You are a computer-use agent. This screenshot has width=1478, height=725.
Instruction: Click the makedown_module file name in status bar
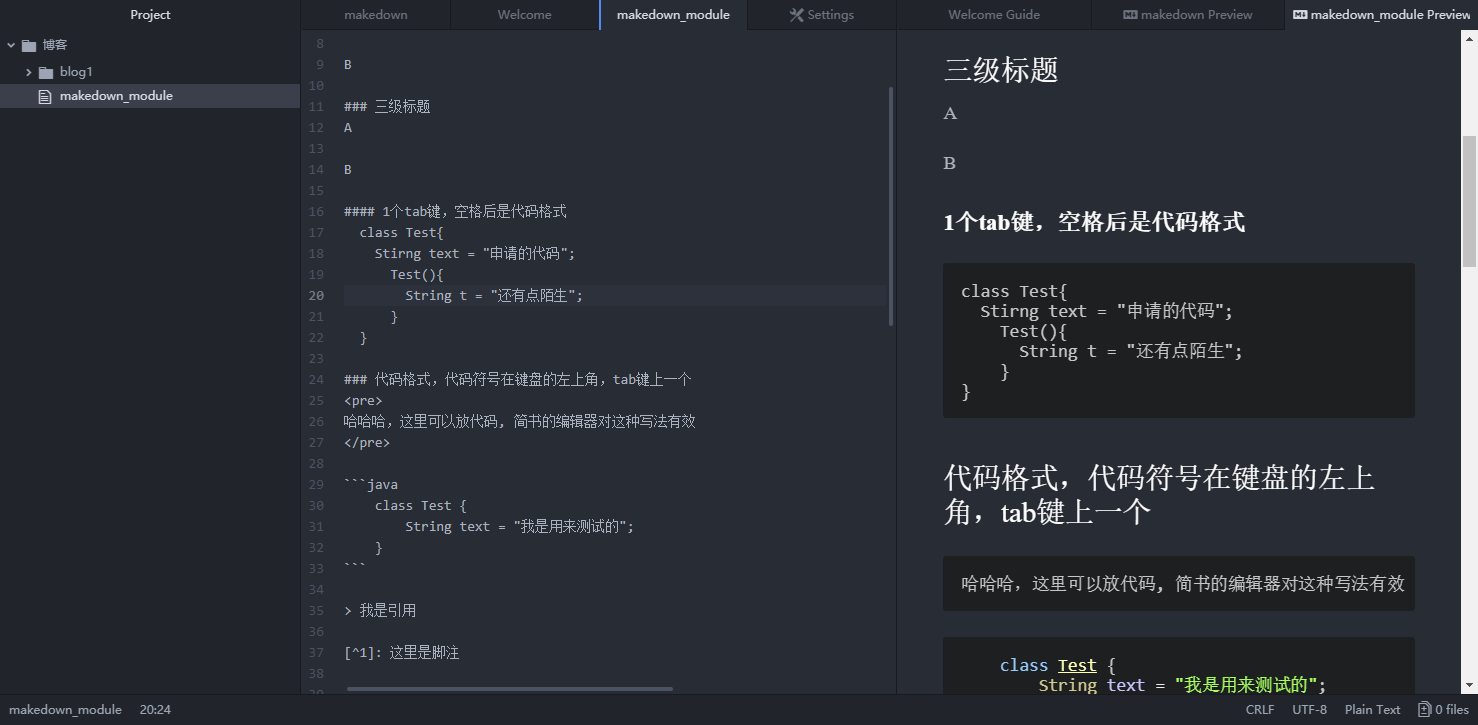pos(65,710)
